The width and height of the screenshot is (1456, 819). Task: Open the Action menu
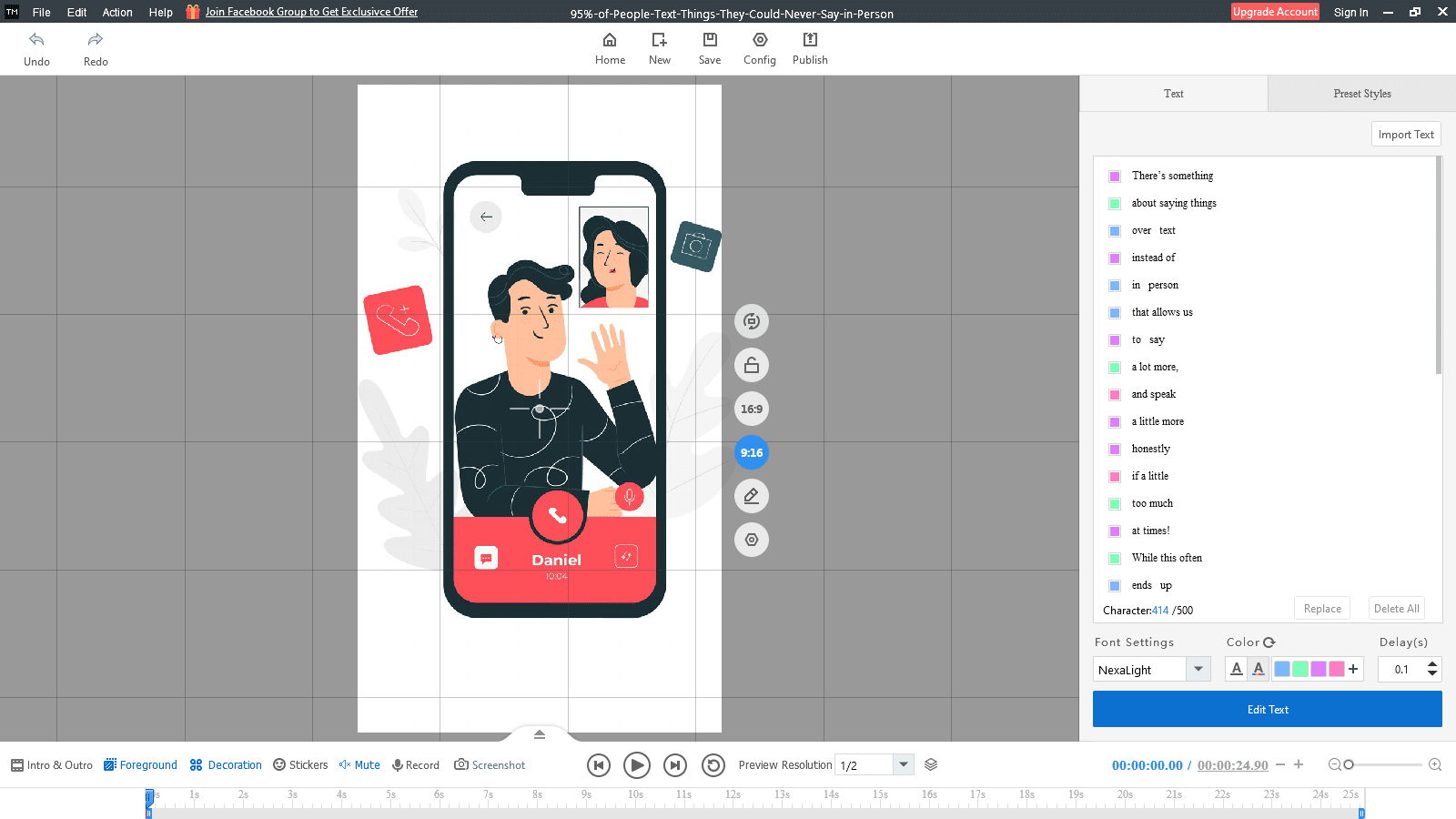click(x=117, y=12)
